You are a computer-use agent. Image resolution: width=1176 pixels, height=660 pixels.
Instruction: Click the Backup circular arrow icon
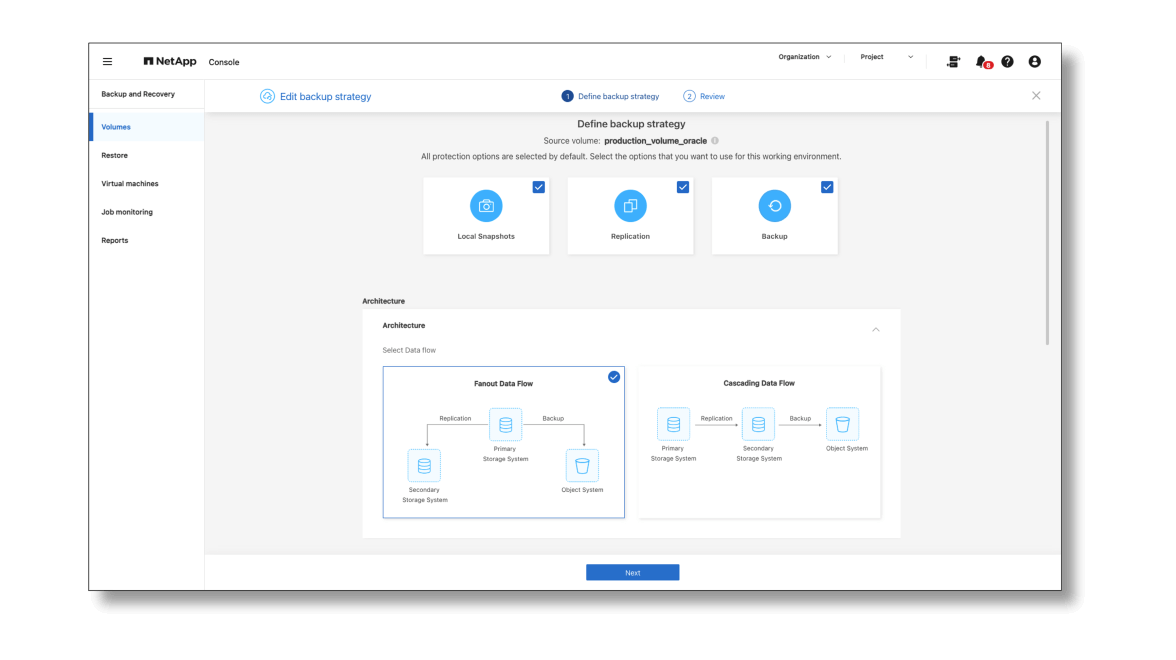[774, 206]
